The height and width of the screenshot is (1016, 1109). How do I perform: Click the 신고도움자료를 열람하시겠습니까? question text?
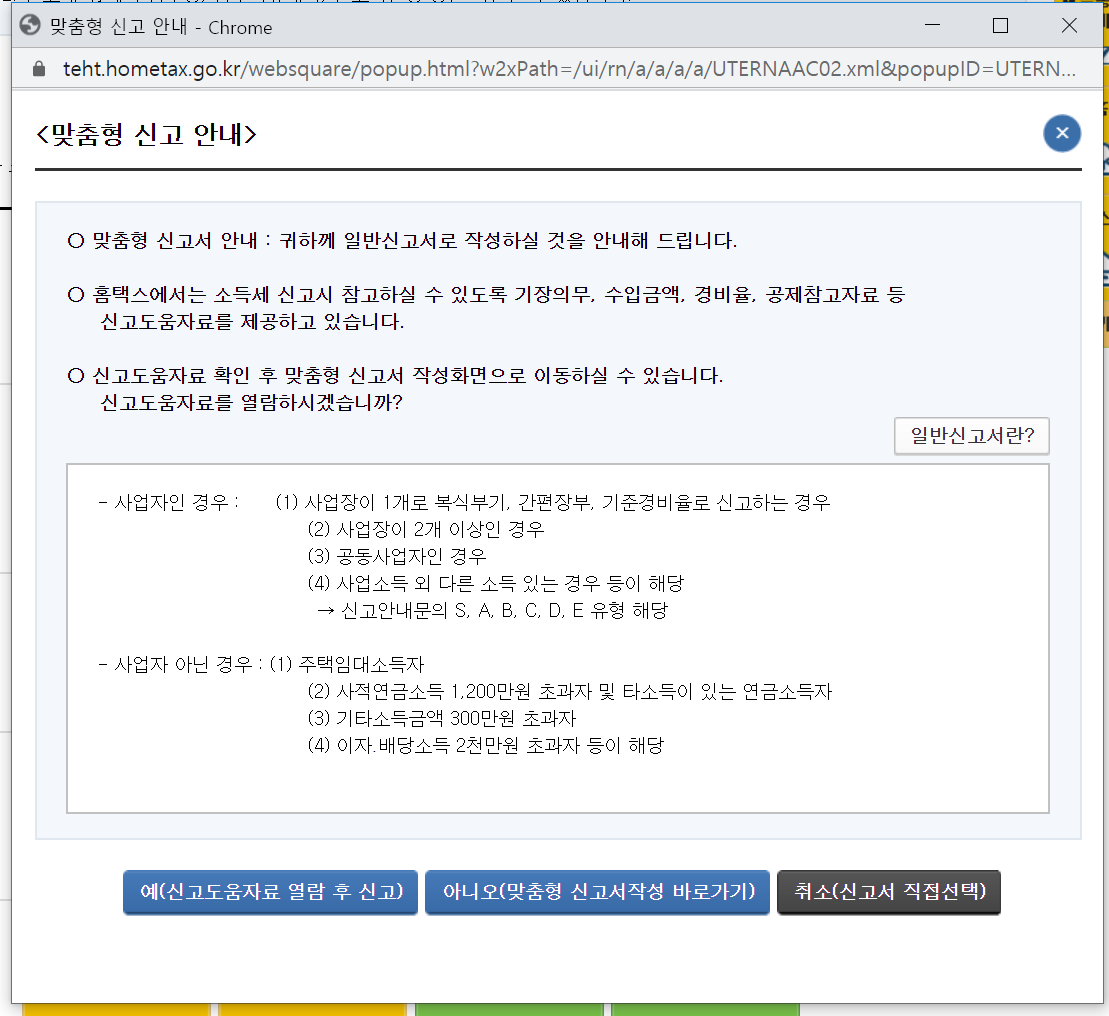[x=252, y=403]
